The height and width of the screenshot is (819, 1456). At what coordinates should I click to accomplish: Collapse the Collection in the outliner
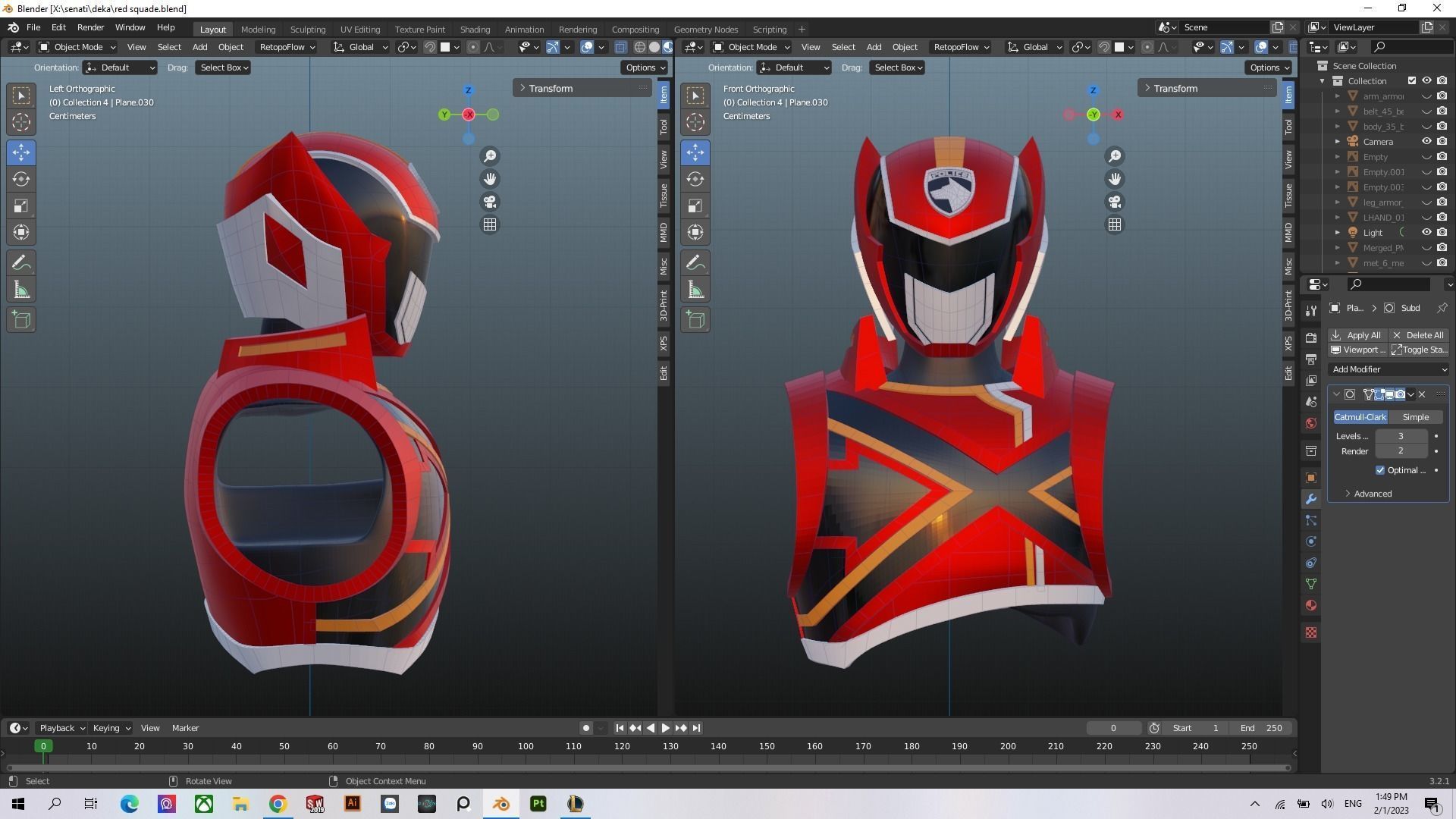(1323, 80)
